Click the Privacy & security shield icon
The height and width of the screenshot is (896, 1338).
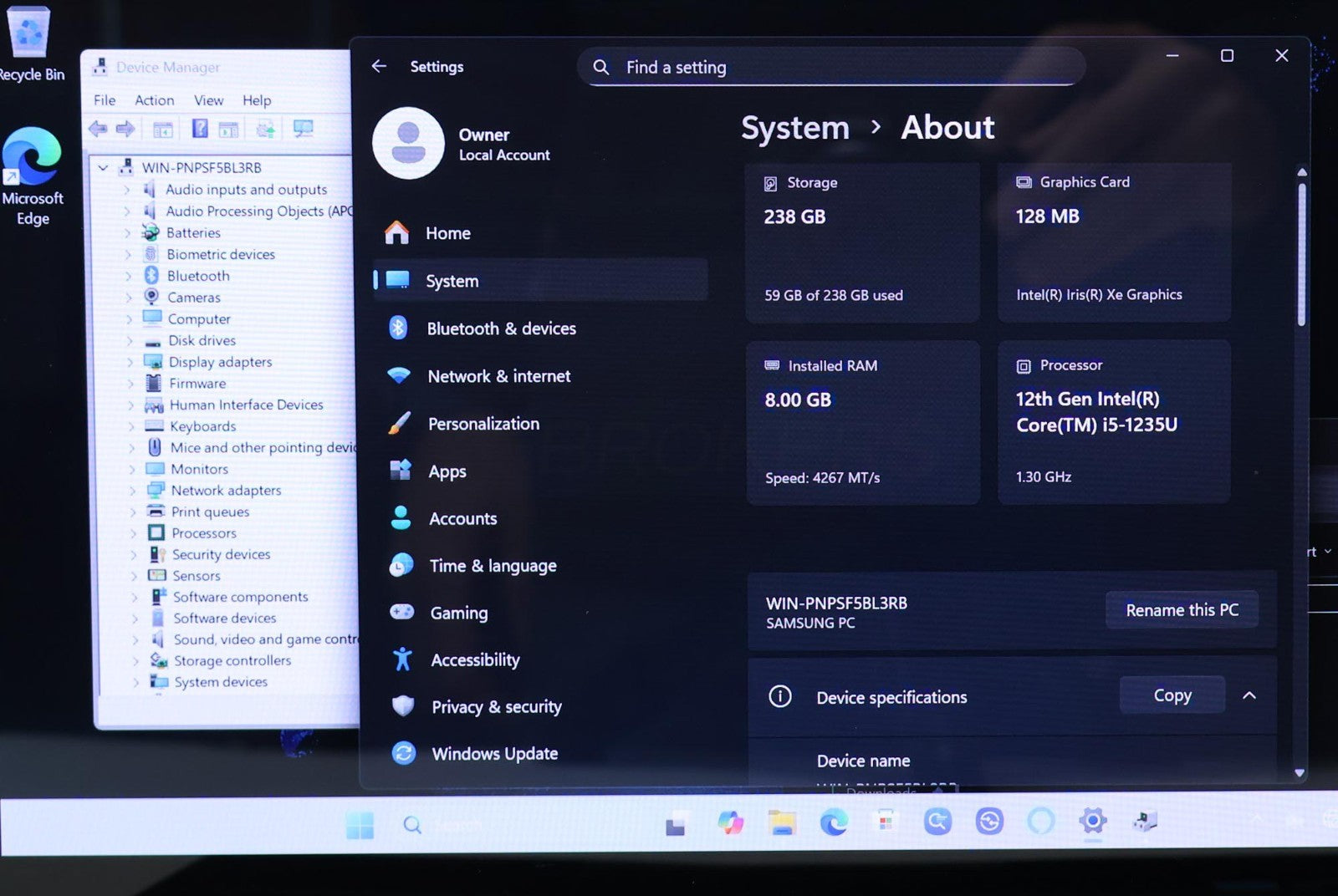pos(403,706)
